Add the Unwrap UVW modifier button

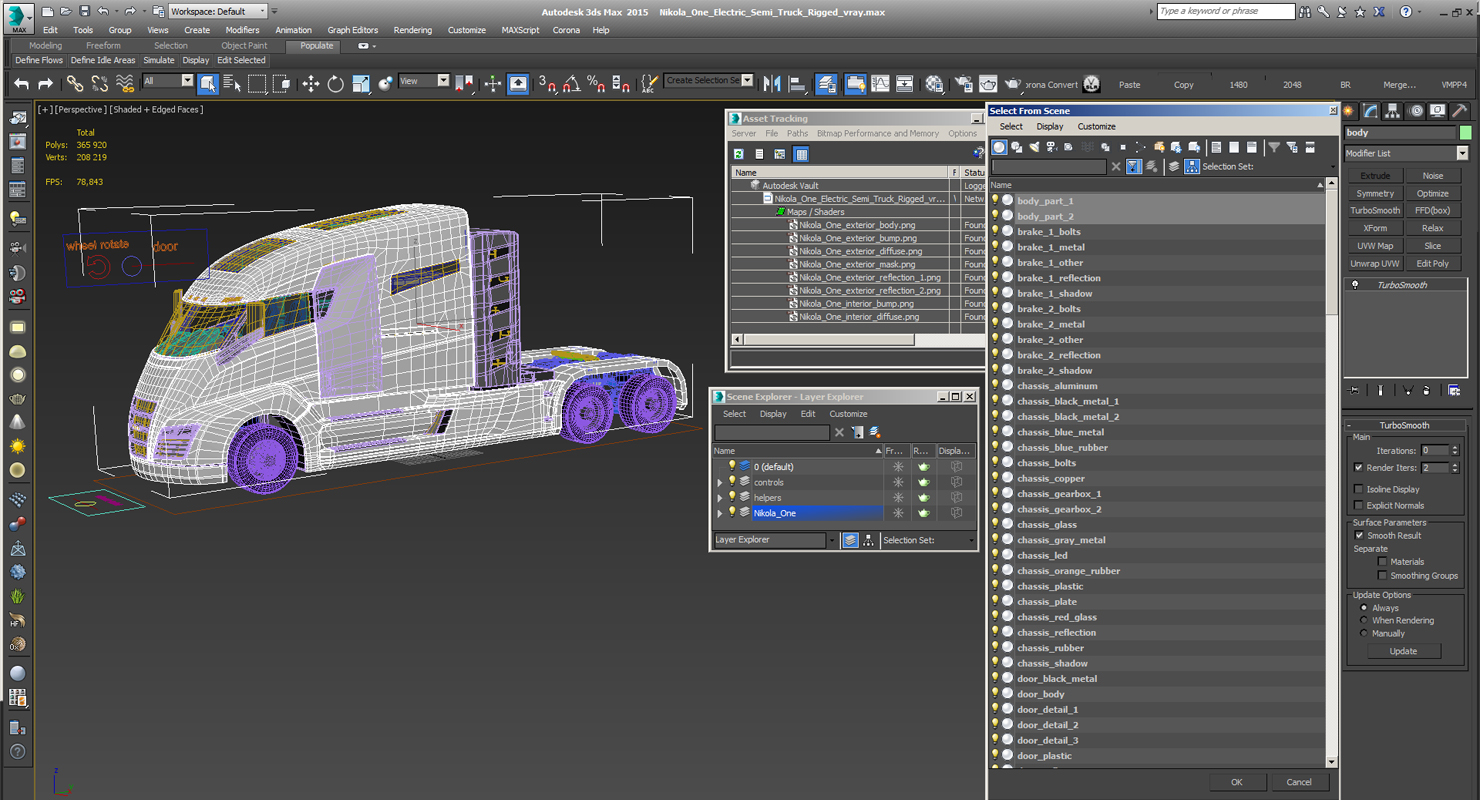point(1375,263)
